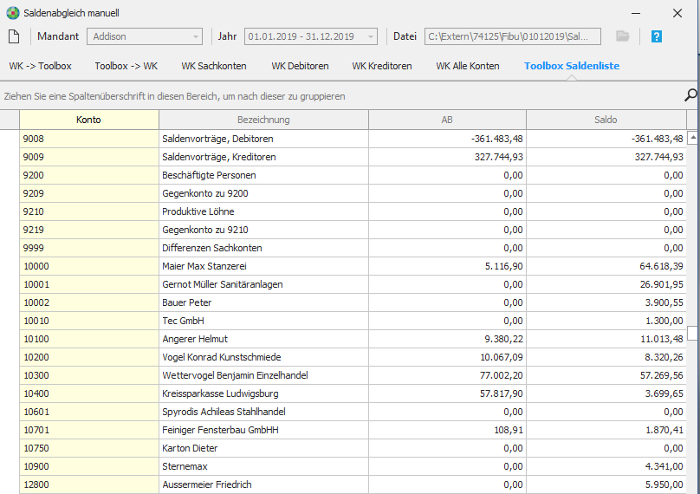Select Saldo value 64.618,39
The image size is (700, 494).
click(606, 266)
